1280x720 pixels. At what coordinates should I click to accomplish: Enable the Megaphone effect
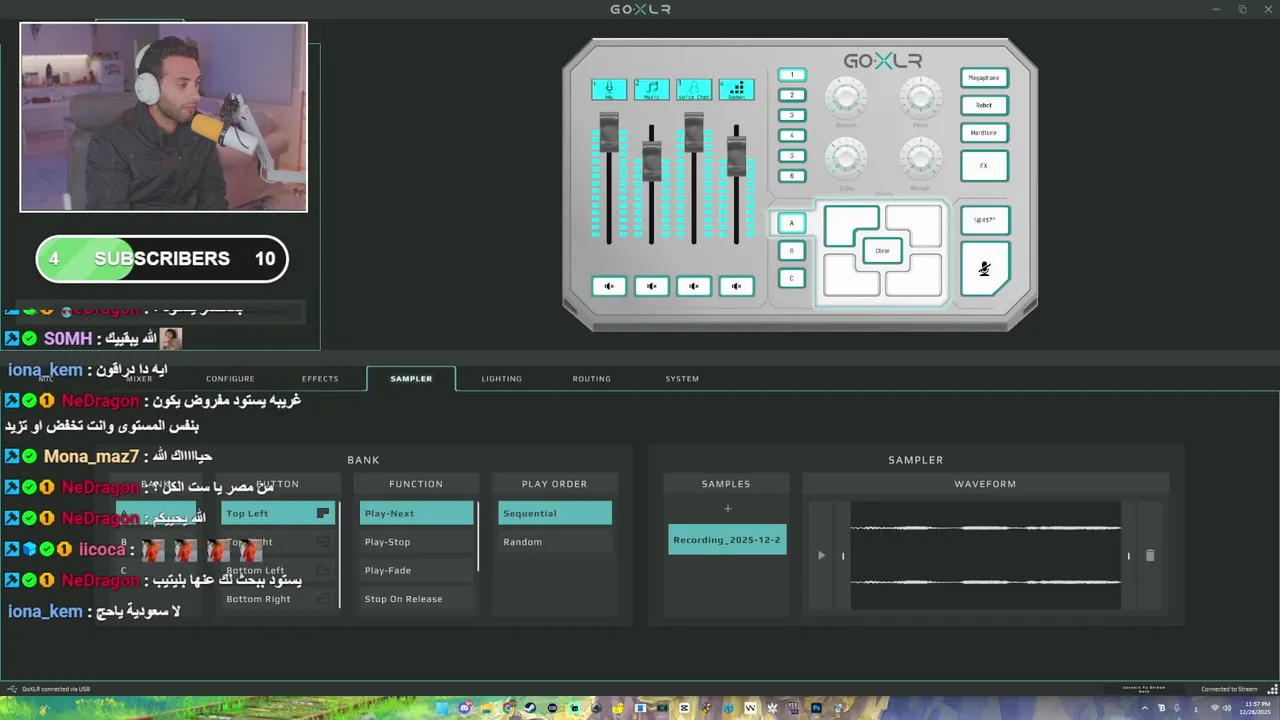984,78
